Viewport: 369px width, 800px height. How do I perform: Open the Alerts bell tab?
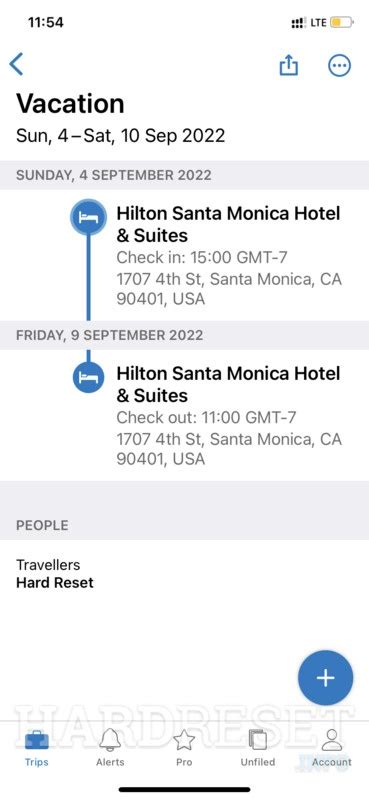click(110, 748)
